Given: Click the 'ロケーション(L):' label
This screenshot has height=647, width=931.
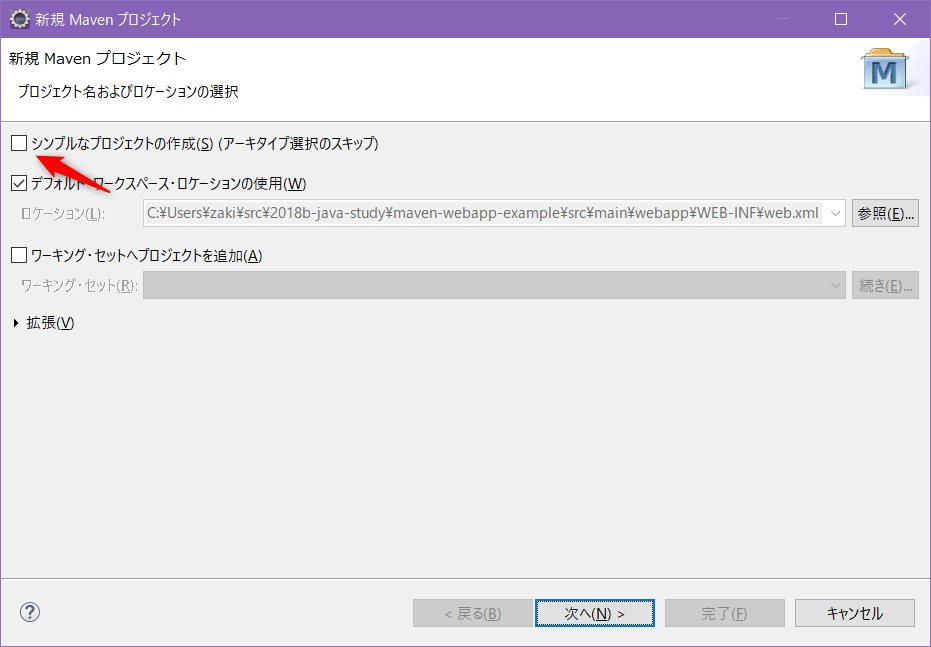Looking at the screenshot, I should click(63, 214).
